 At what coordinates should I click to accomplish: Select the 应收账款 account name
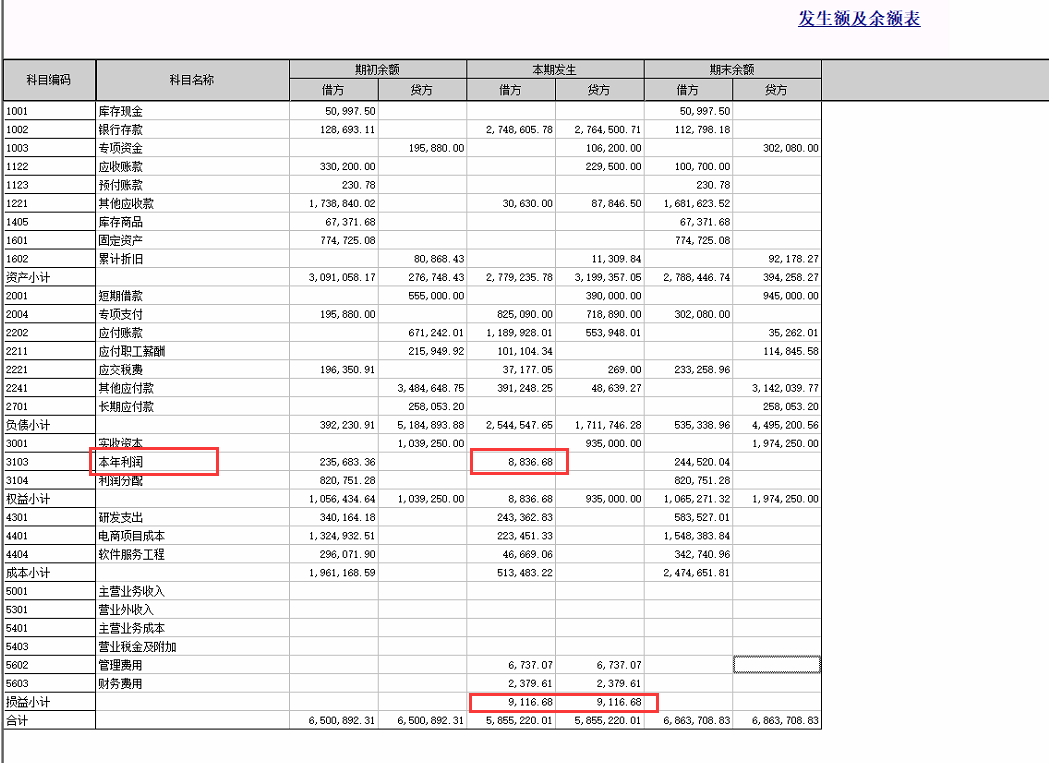[120, 167]
